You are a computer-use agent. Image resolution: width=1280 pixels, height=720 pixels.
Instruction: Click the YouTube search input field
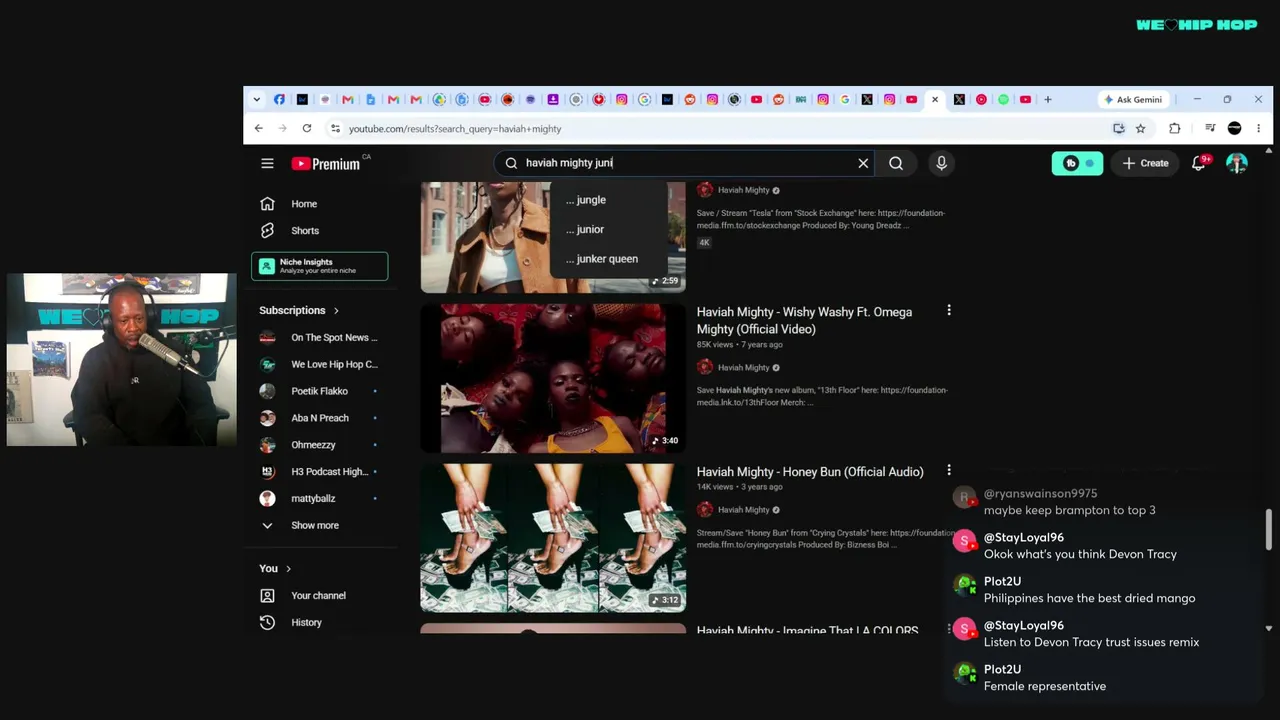(x=685, y=163)
